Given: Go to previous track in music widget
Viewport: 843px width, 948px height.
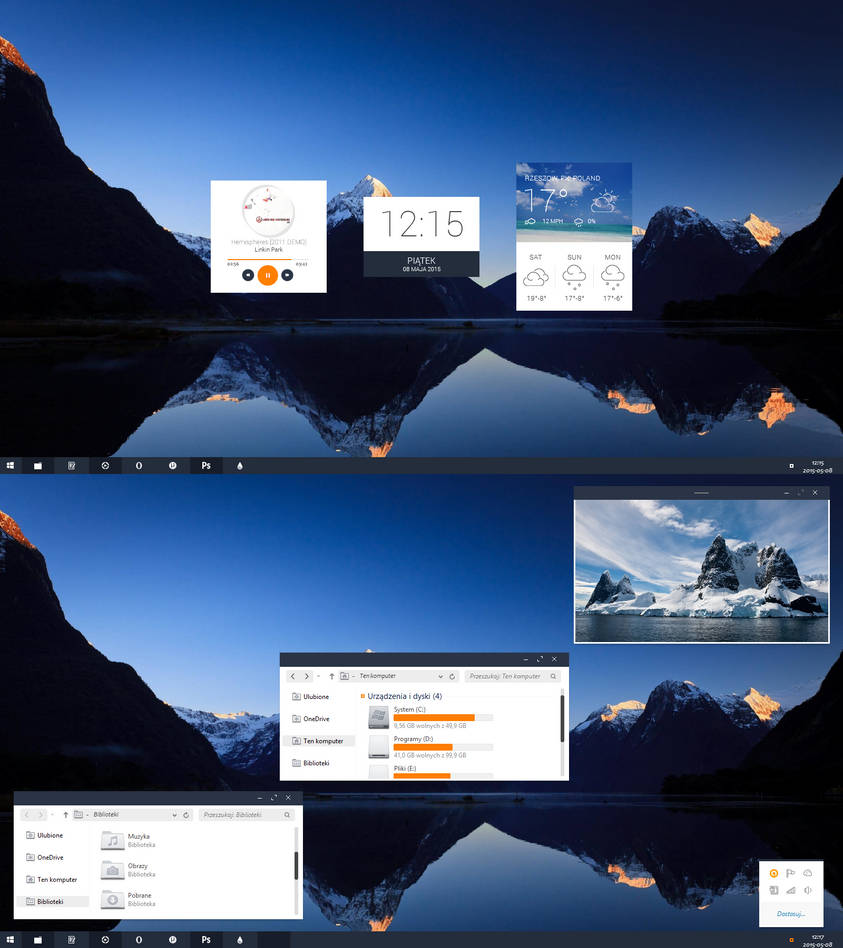Looking at the screenshot, I should coord(248,275).
